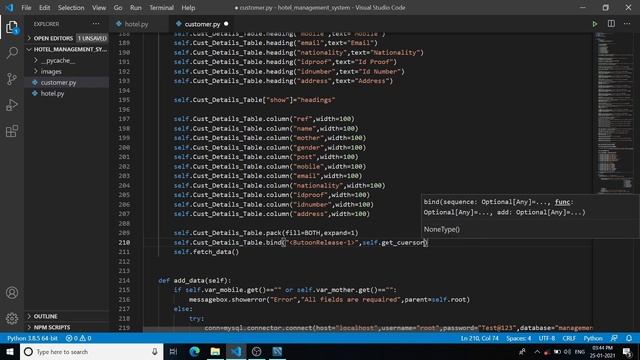Image resolution: width=640 pixels, height=360 pixels.
Task: Open the Accounts menu icon
Action: pyautogui.click(x=12, y=293)
